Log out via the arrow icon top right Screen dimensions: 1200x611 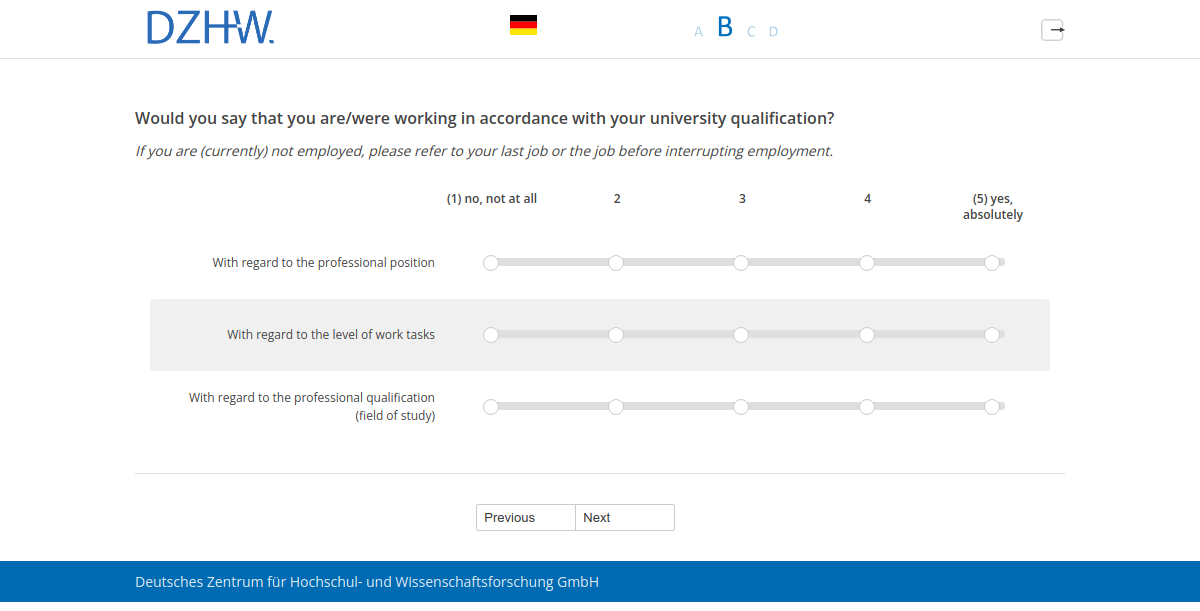point(1052,30)
